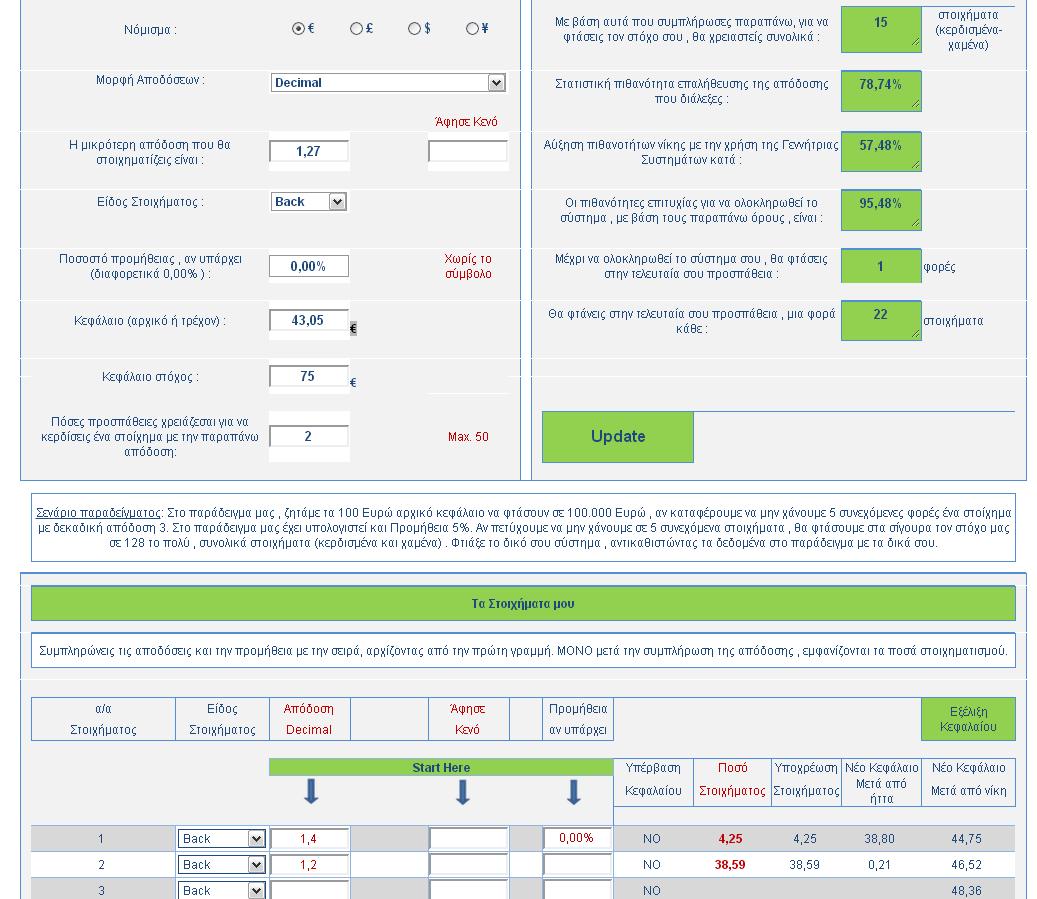Open the Μορφή Αποδόσεων Decimal dropdown
The width and height of the screenshot is (1037, 899).
click(388, 83)
